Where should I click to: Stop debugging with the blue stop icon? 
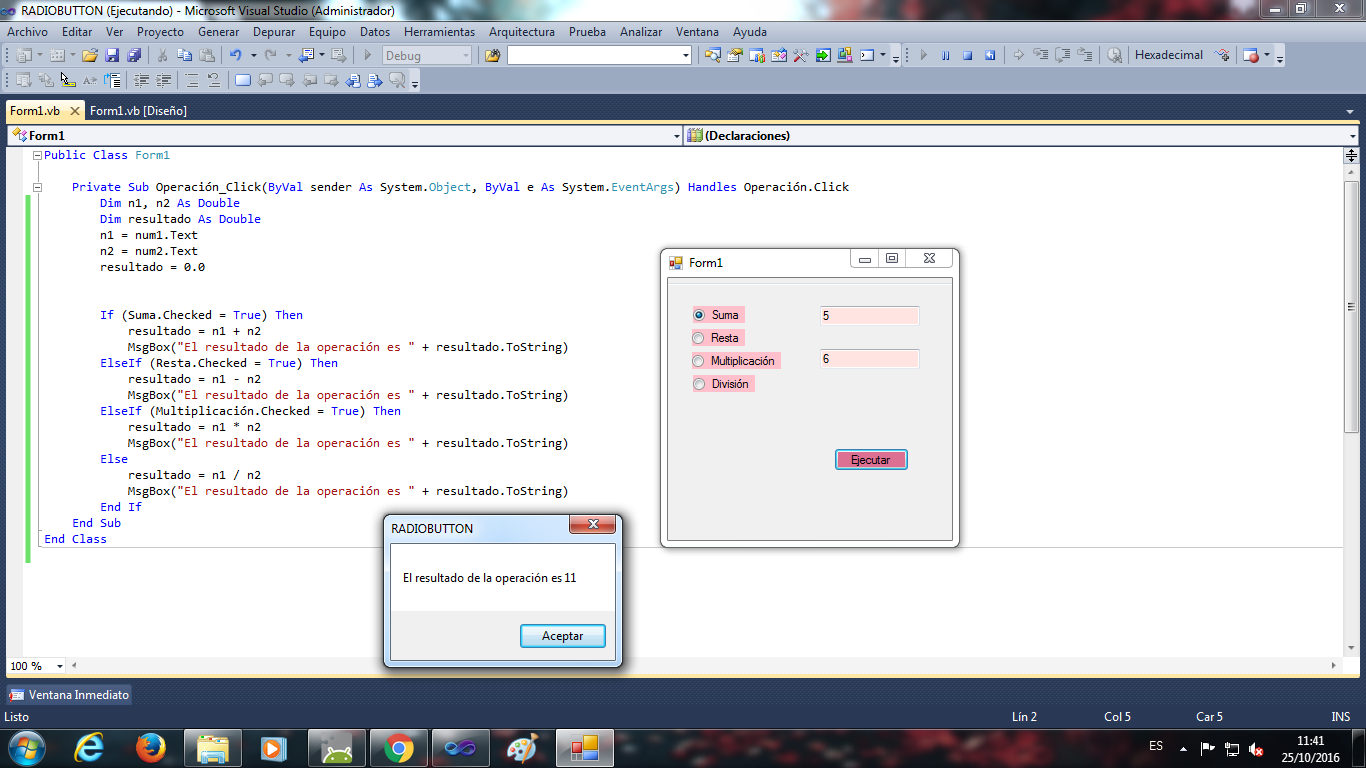(x=968, y=55)
